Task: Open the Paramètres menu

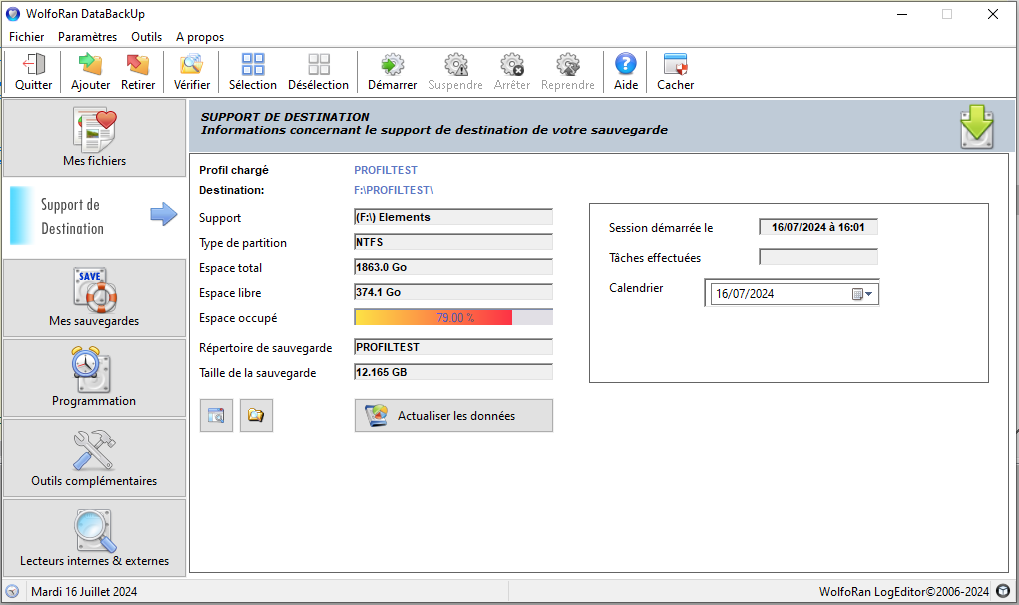Action: click(88, 37)
